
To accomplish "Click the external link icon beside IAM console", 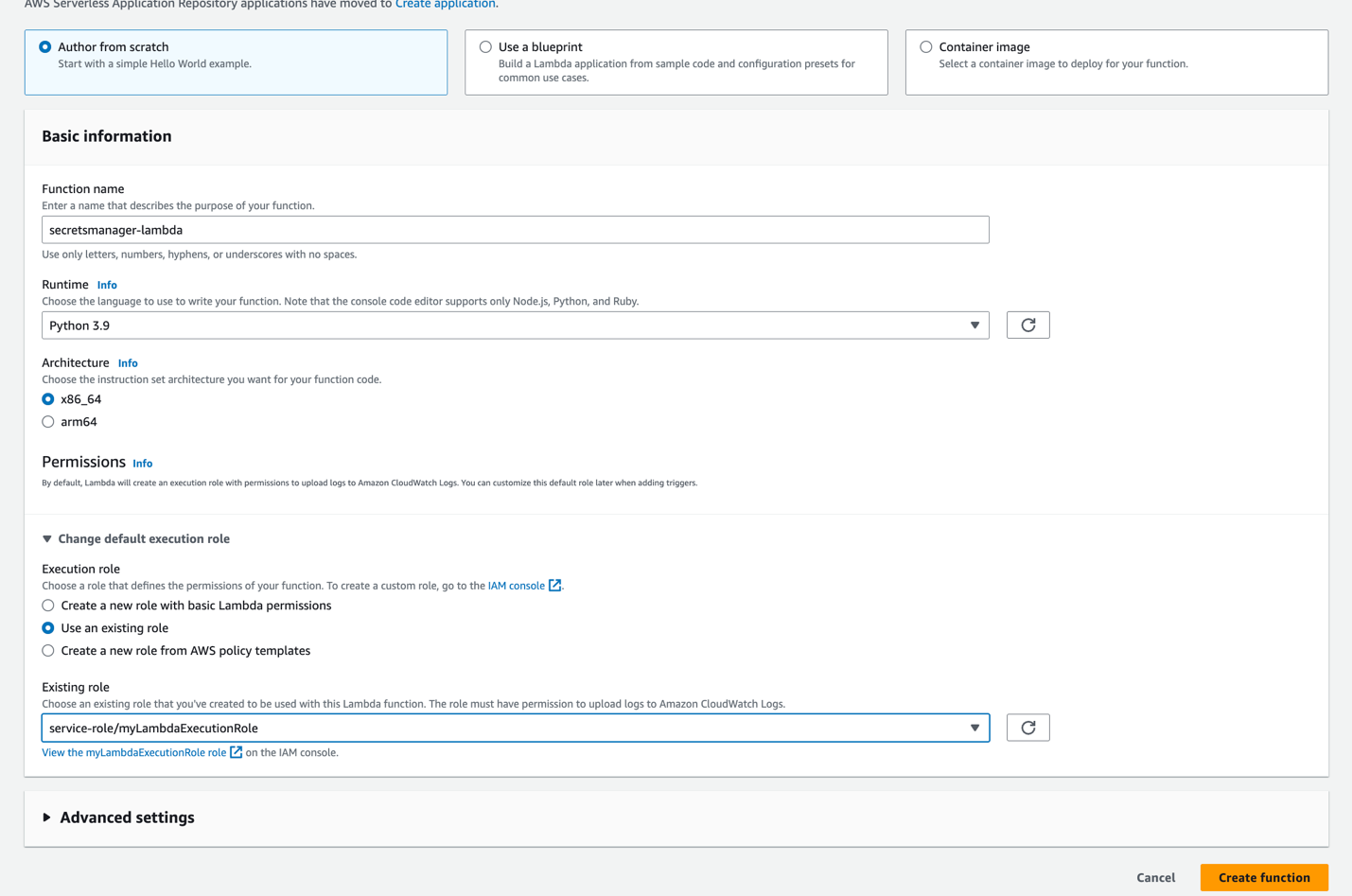I will [x=554, y=585].
